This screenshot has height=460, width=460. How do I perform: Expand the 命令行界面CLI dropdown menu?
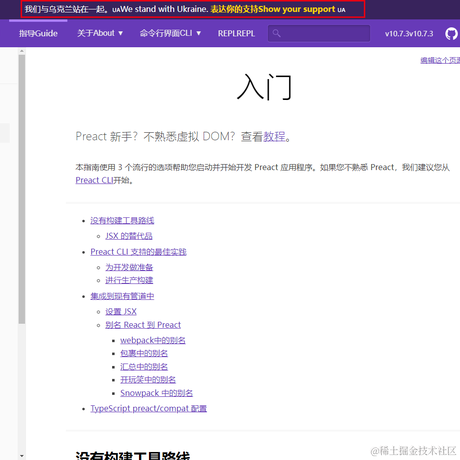point(170,33)
